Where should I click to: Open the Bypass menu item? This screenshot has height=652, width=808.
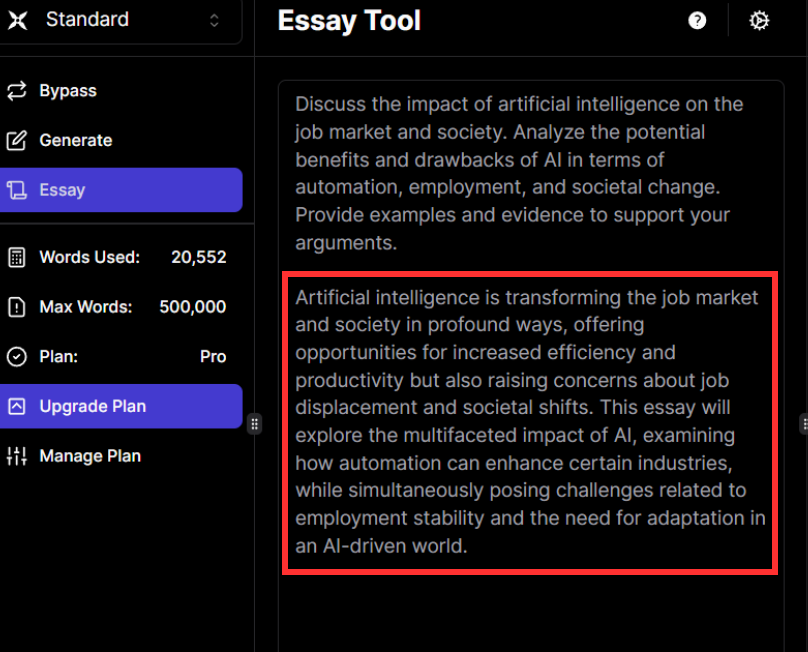pyautogui.click(x=68, y=91)
